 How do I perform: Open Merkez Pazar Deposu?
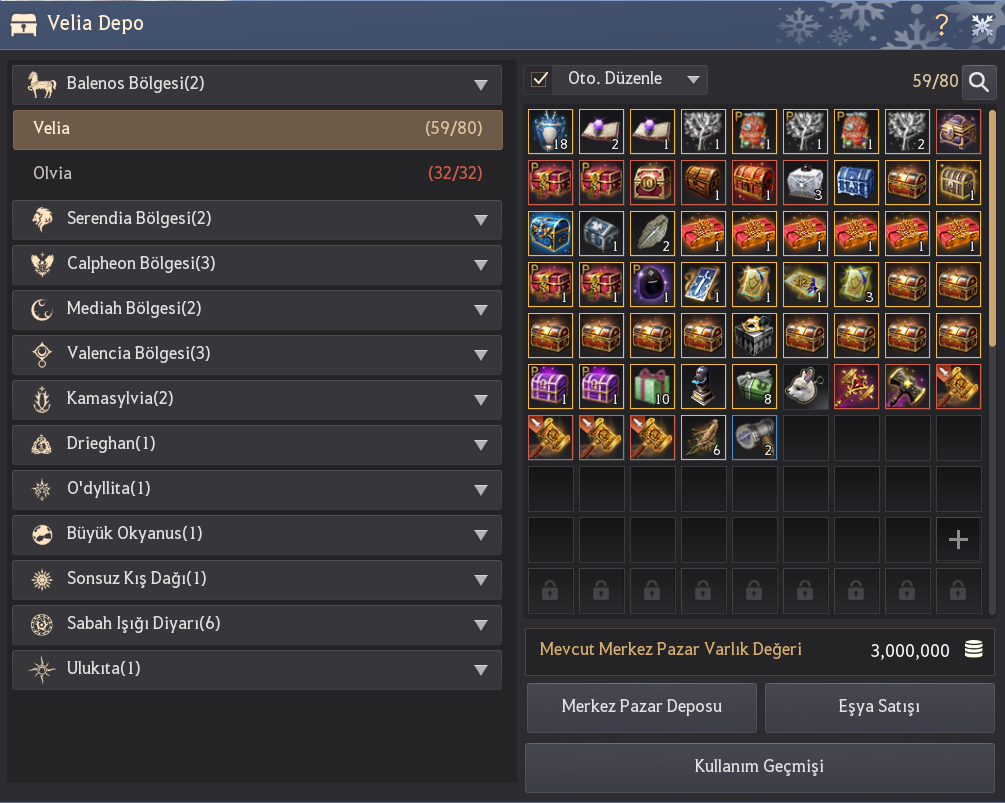point(642,707)
